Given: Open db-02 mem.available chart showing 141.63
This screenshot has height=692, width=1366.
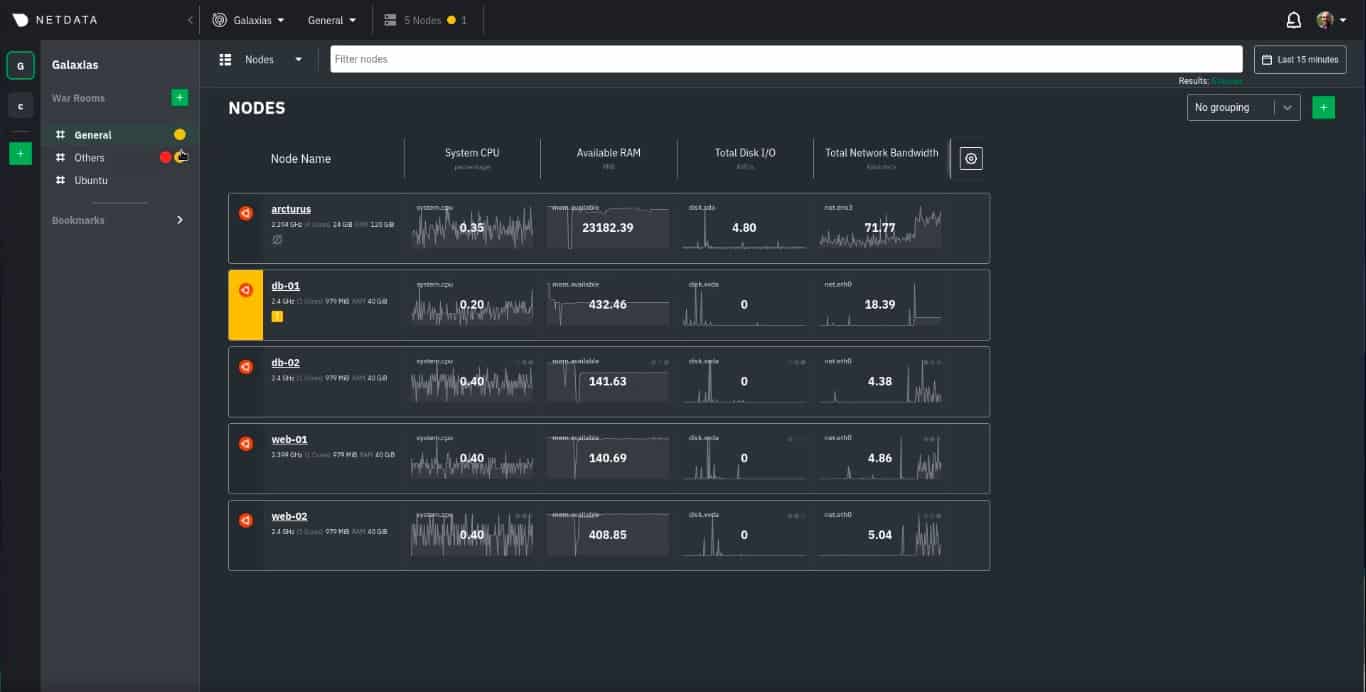Looking at the screenshot, I should tap(608, 381).
